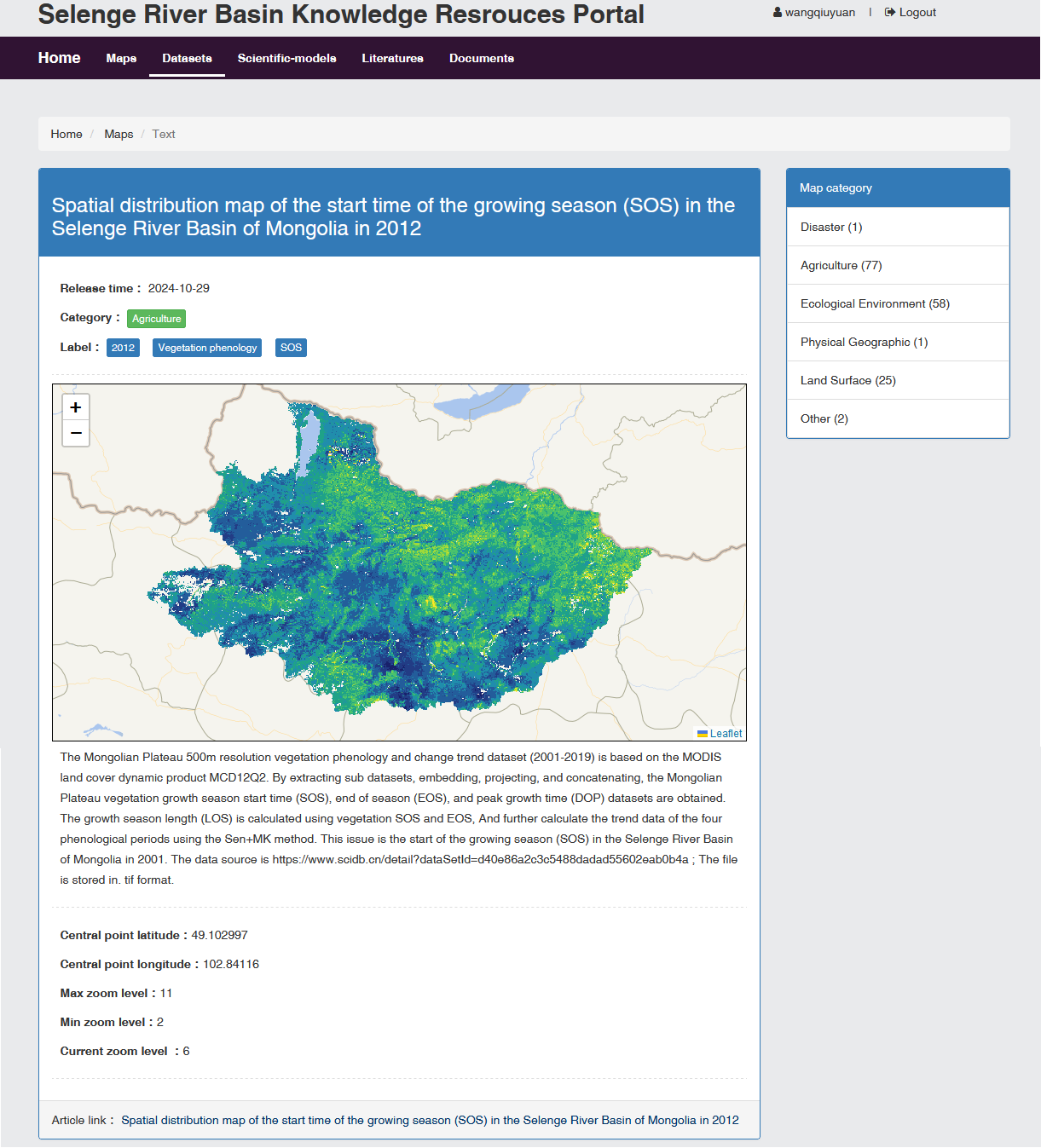Click the Min zoom level value 2
This screenshot has height=1148, width=1041.
click(x=160, y=1022)
